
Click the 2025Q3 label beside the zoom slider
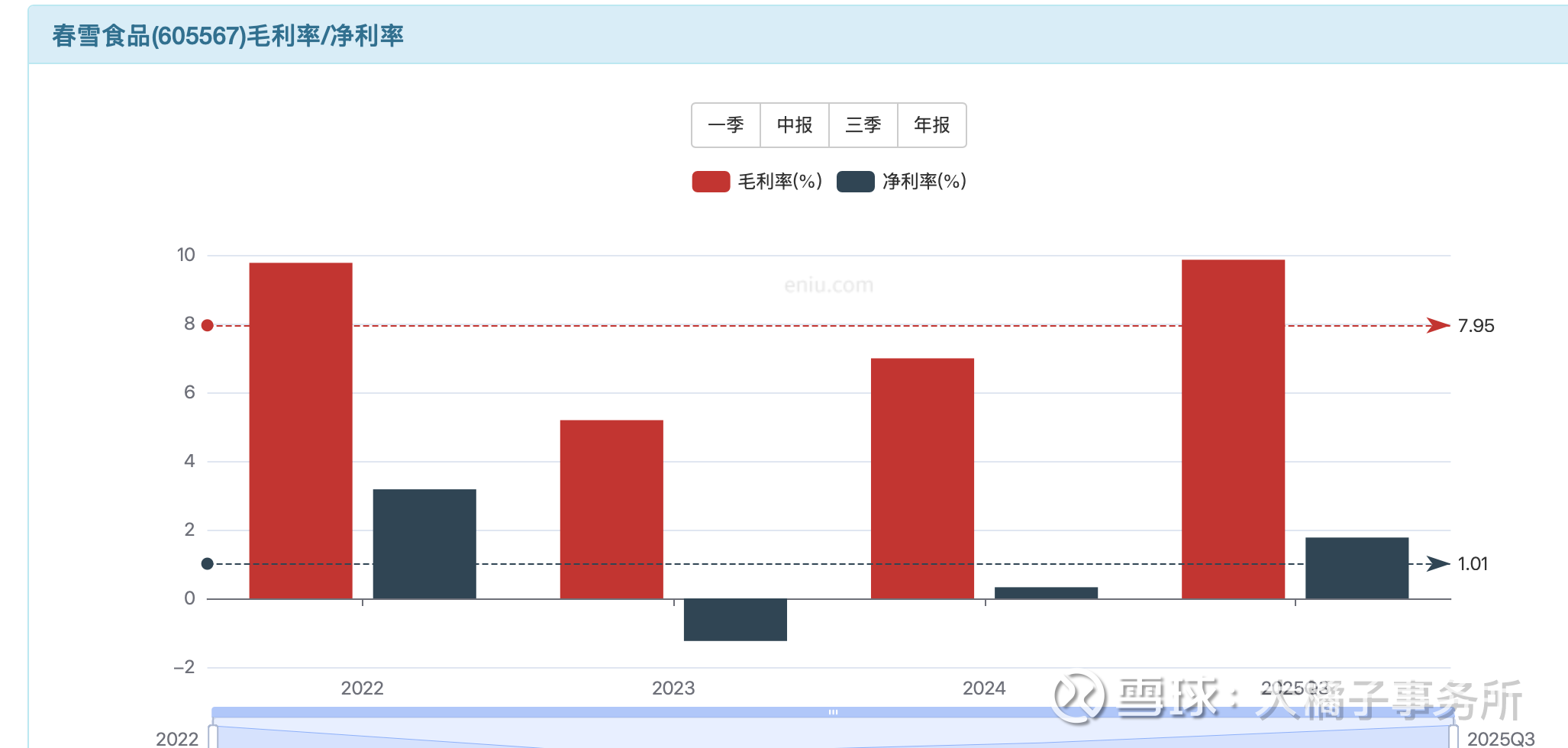pos(1501,739)
